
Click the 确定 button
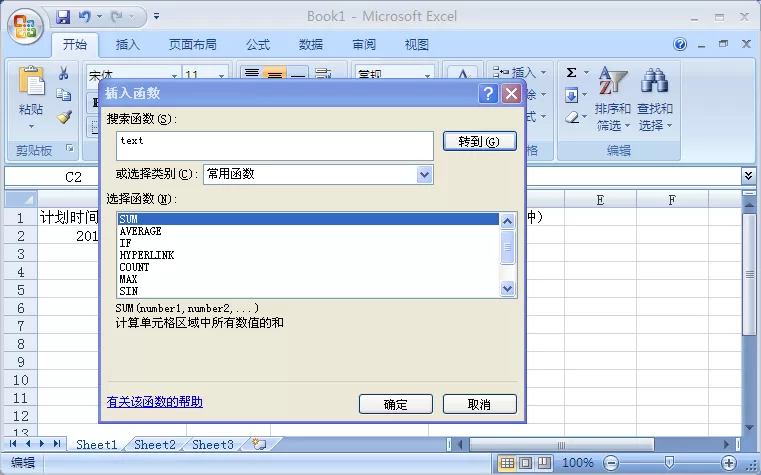click(396, 404)
